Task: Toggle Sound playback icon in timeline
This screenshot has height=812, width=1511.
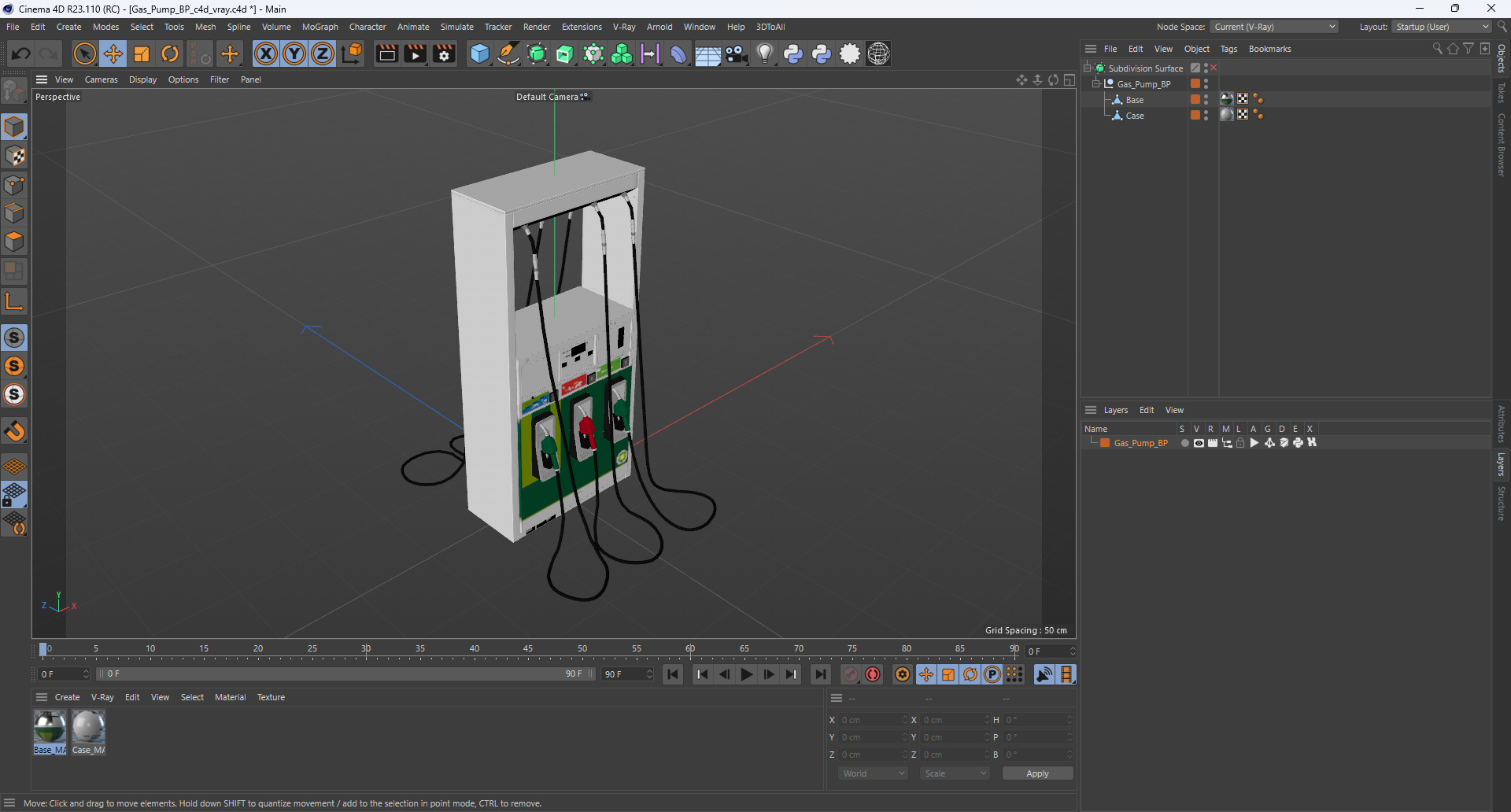Action: [x=1044, y=674]
